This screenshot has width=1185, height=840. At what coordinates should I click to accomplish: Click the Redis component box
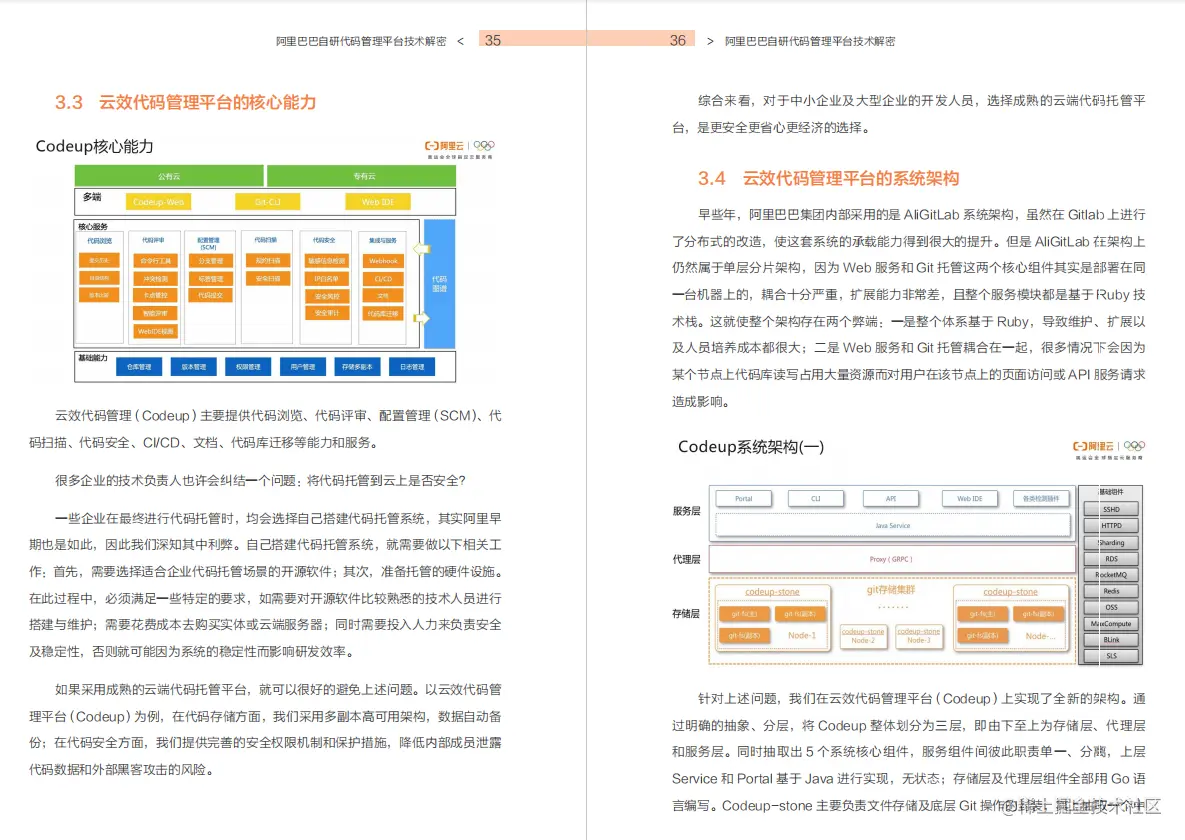pos(1111,591)
